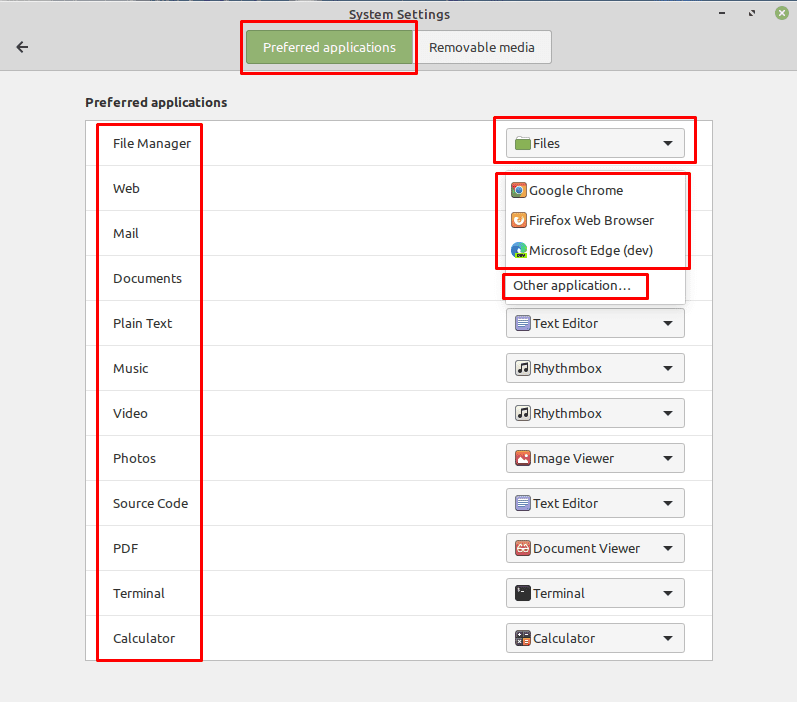Click the Microsoft Edge (dev) icon
Screen dimensions: 797x702
(x=518, y=250)
